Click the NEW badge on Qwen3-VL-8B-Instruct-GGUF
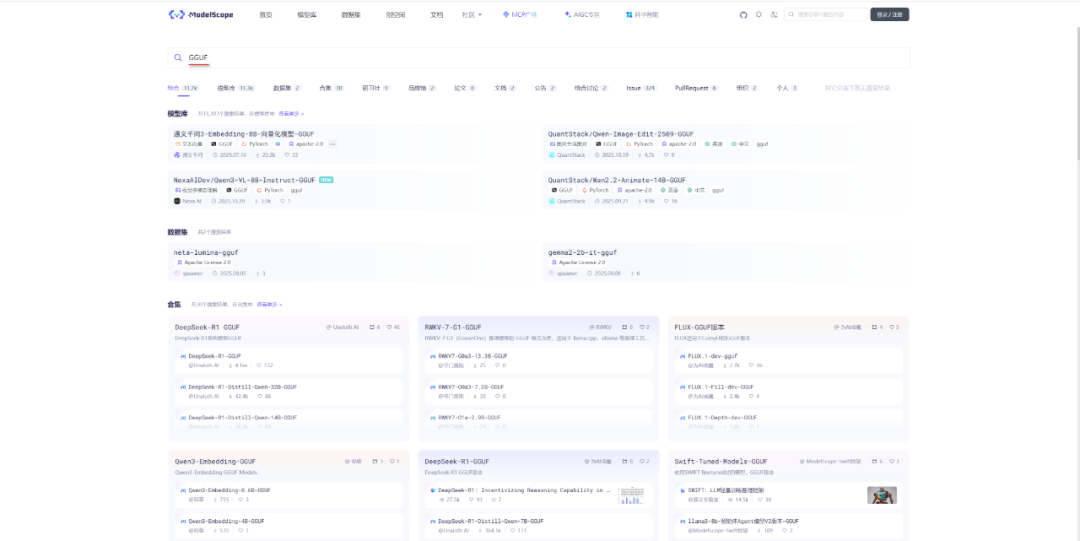This screenshot has width=1080, height=541. click(326, 180)
